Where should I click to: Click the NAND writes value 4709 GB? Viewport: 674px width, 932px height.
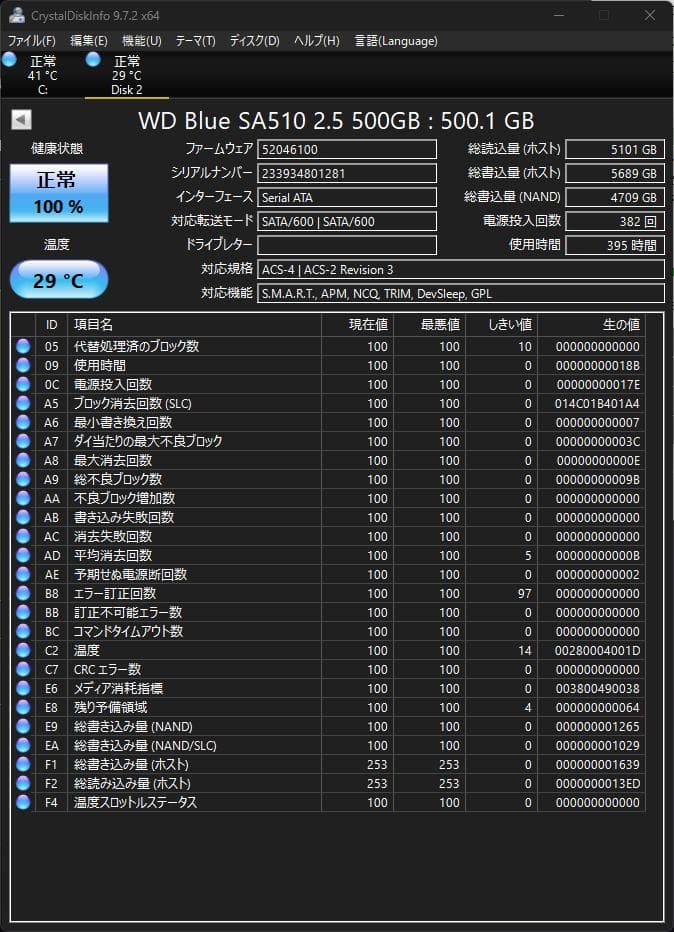point(615,197)
